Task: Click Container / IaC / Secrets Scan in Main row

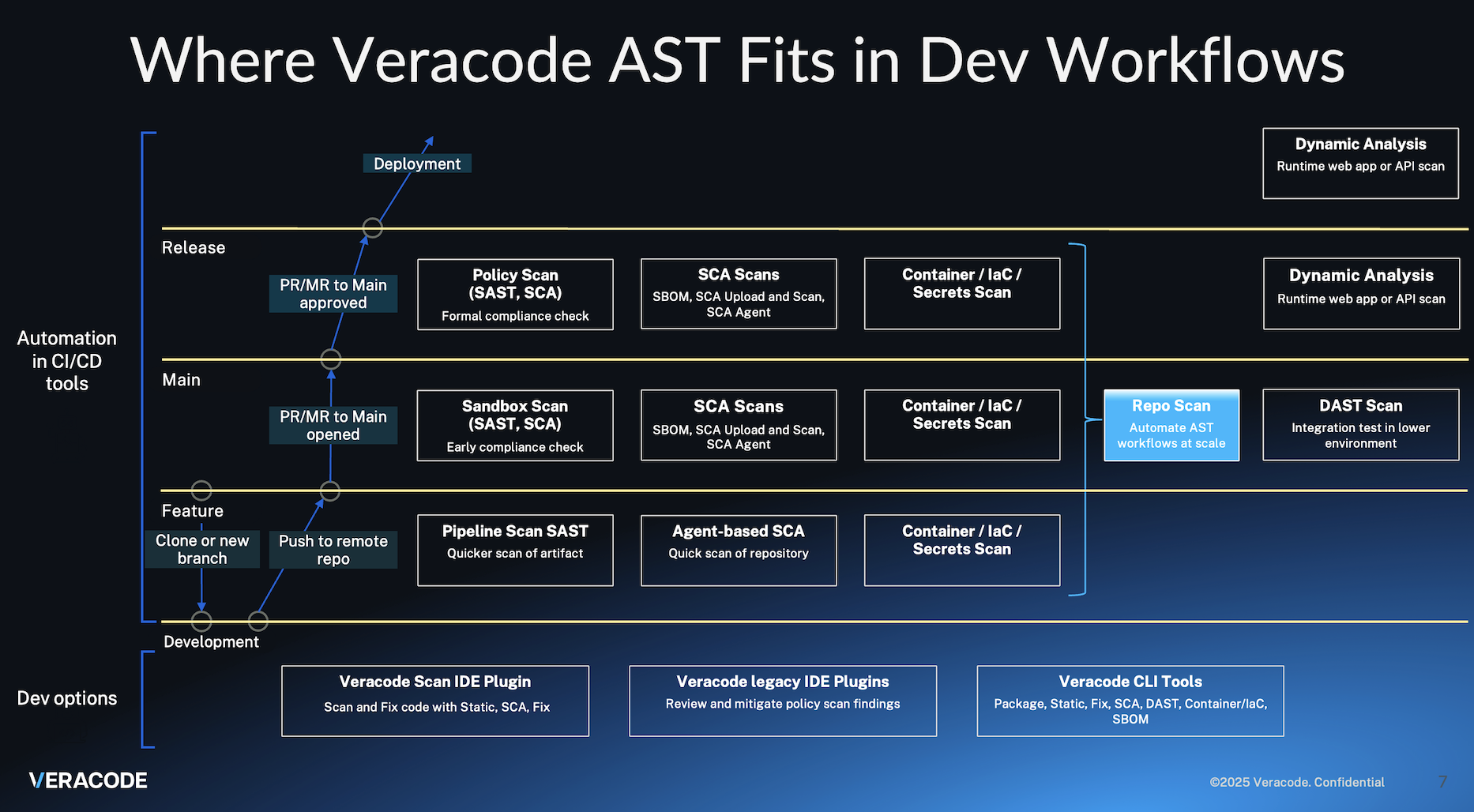Action: click(962, 425)
